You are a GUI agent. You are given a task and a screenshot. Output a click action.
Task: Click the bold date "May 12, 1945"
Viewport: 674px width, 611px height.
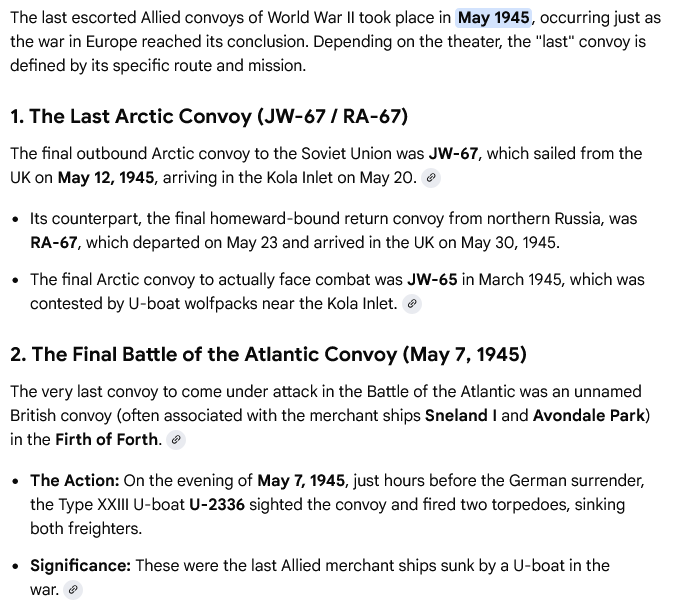105,178
